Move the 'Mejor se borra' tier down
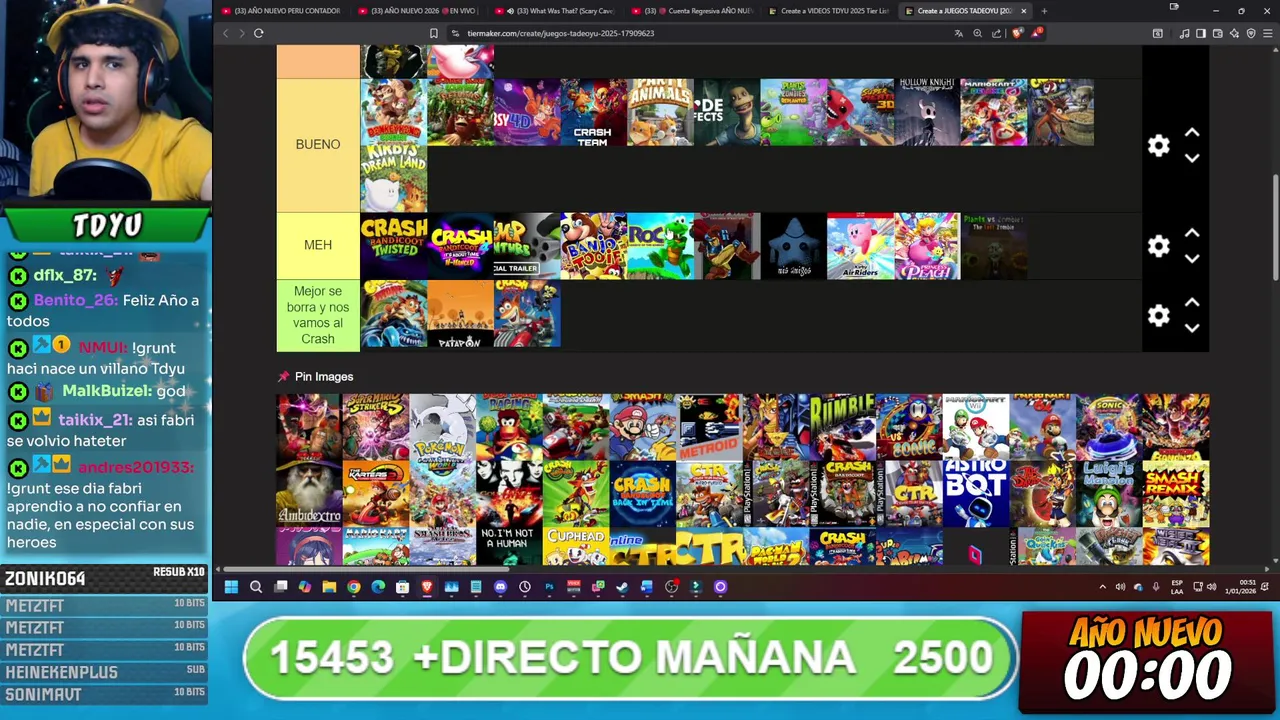This screenshot has width=1280, height=720. pyautogui.click(x=1192, y=328)
